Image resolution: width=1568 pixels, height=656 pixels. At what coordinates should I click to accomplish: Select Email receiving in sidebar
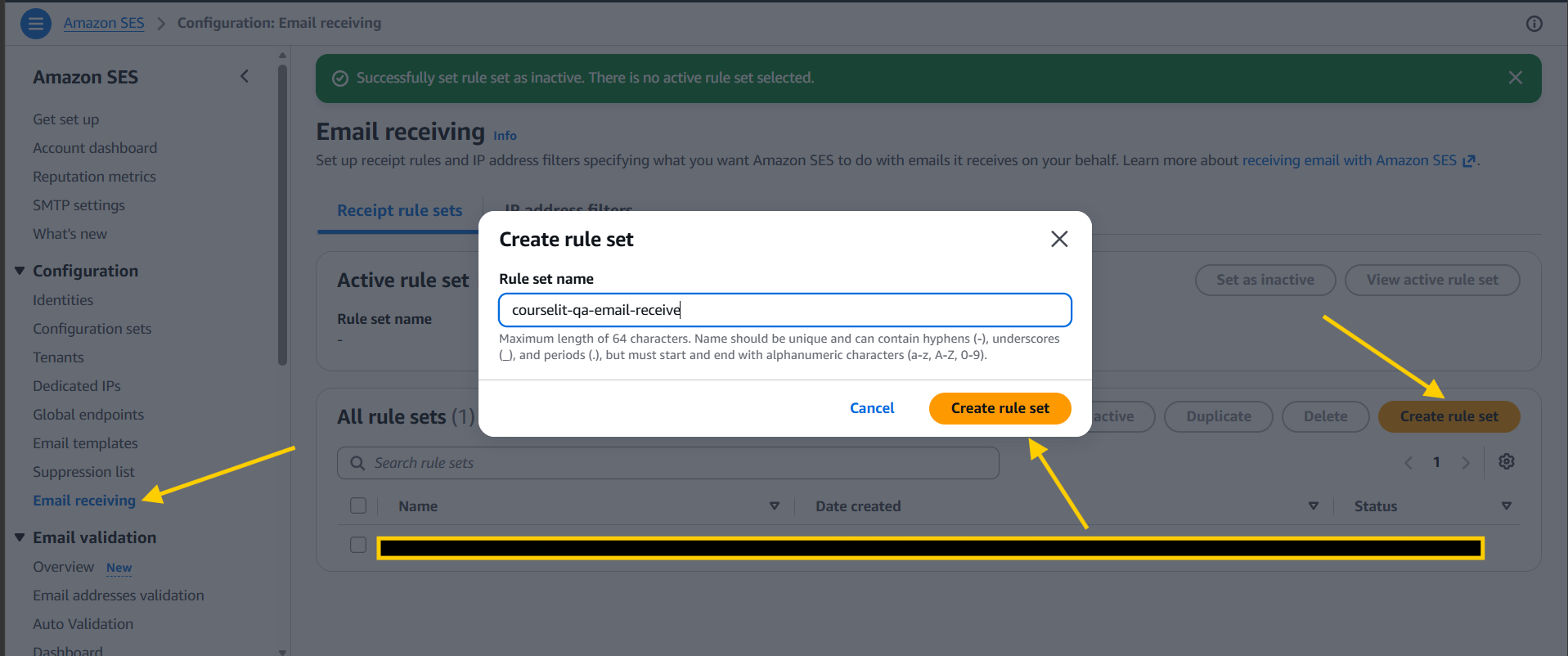click(84, 501)
